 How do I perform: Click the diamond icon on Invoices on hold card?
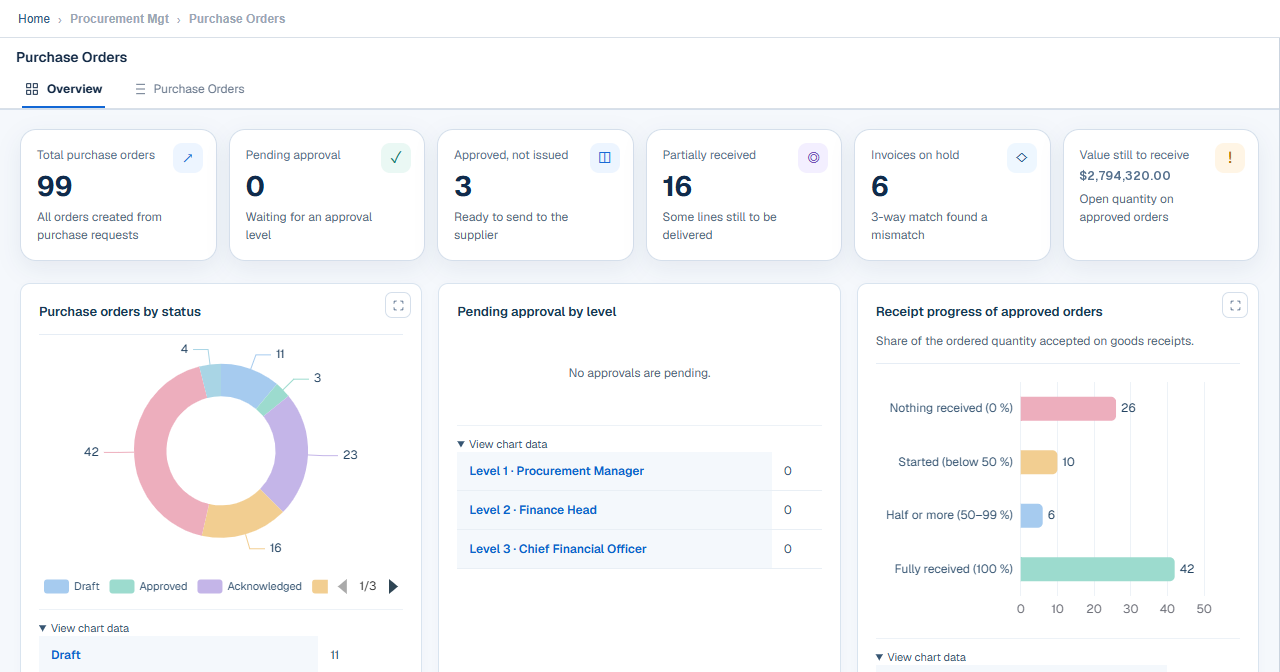(1022, 158)
